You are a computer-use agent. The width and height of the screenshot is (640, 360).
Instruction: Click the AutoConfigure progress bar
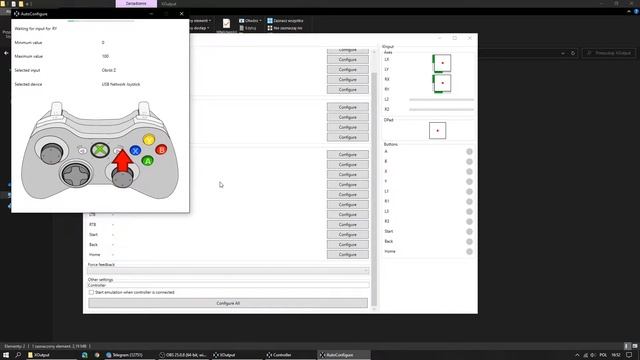(x=100, y=20)
